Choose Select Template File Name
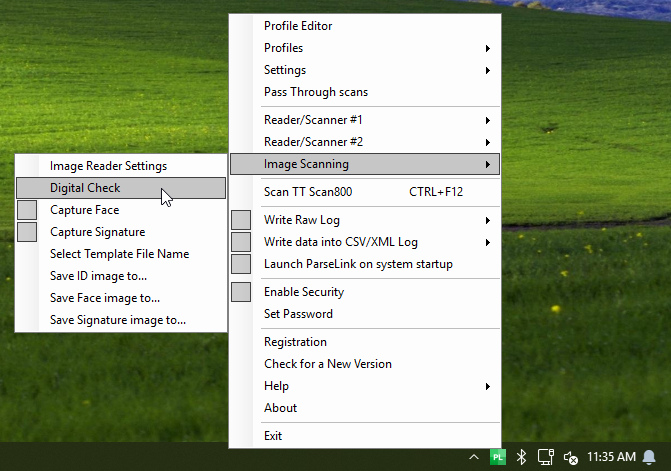Screen dimensions: 671x471 [x=121, y=254]
